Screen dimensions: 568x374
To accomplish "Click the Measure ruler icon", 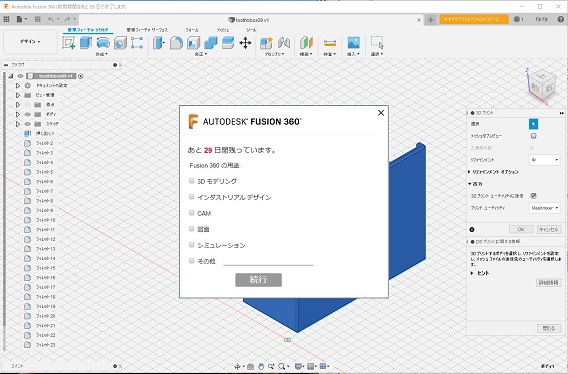I will click(330, 43).
